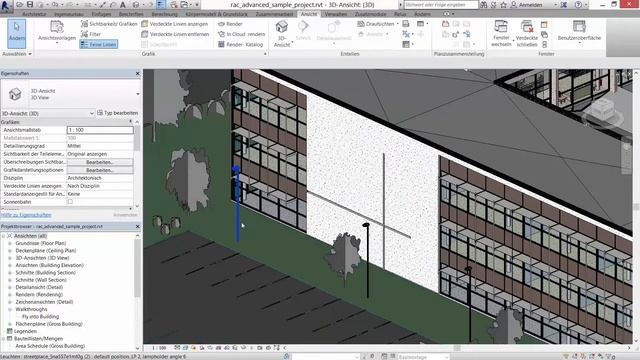Open the Zusammenarbeit ribbon tab

tap(274, 14)
